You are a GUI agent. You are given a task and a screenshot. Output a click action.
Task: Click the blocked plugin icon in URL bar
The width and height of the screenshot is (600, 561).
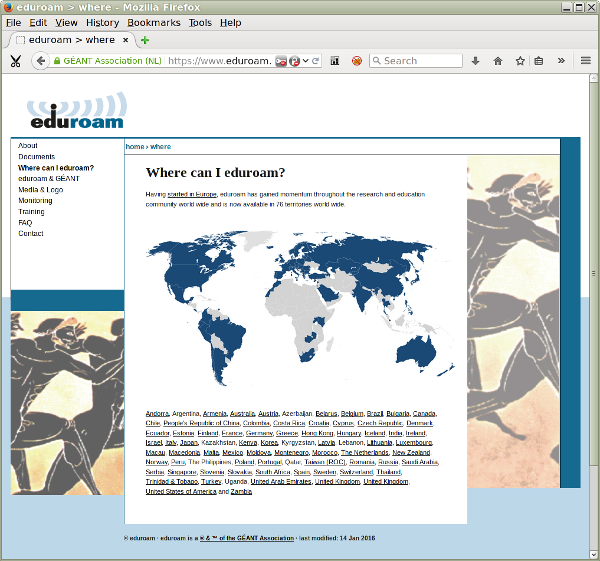294,61
